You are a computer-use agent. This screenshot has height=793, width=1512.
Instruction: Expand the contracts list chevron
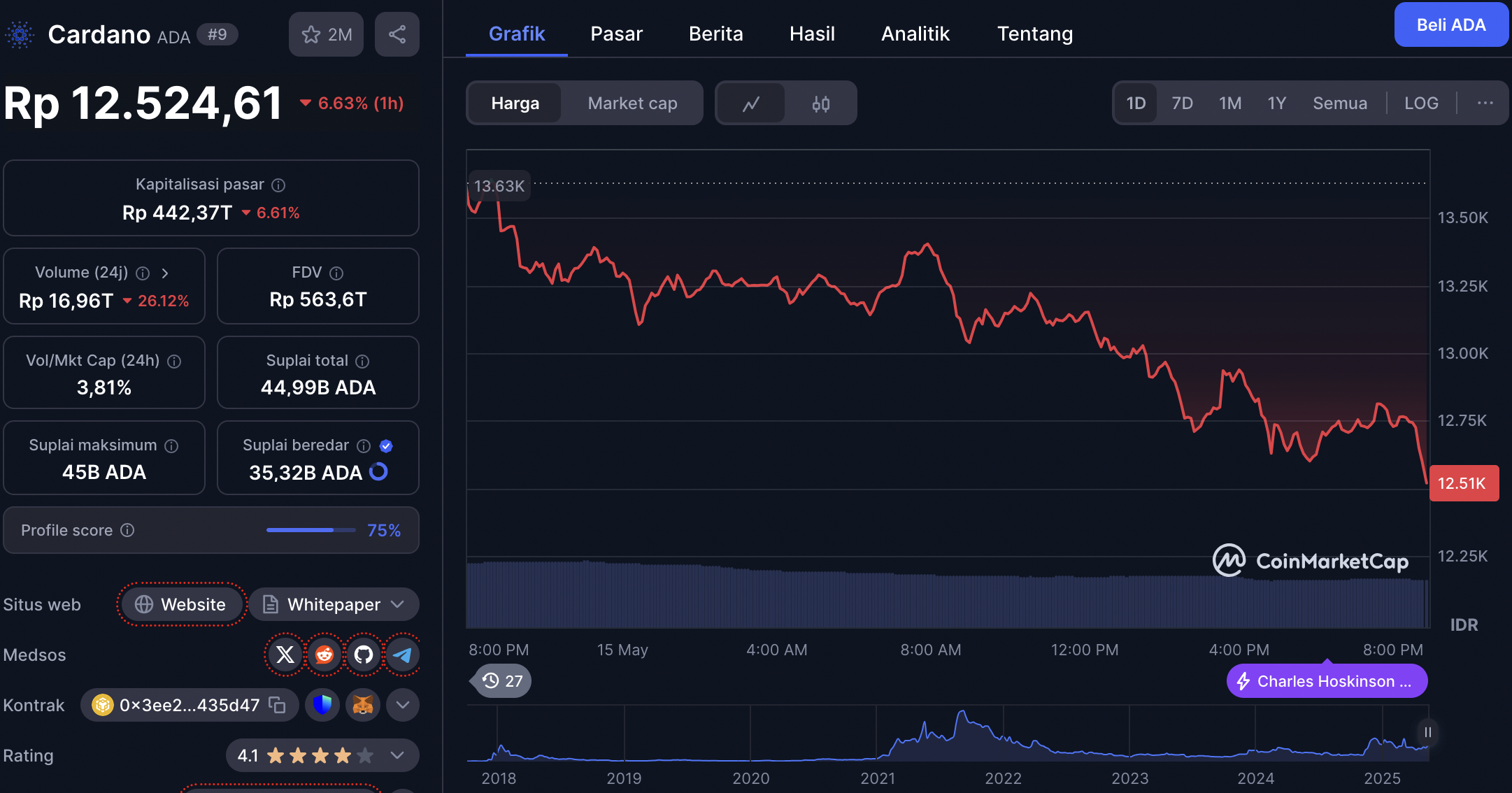pyautogui.click(x=402, y=705)
